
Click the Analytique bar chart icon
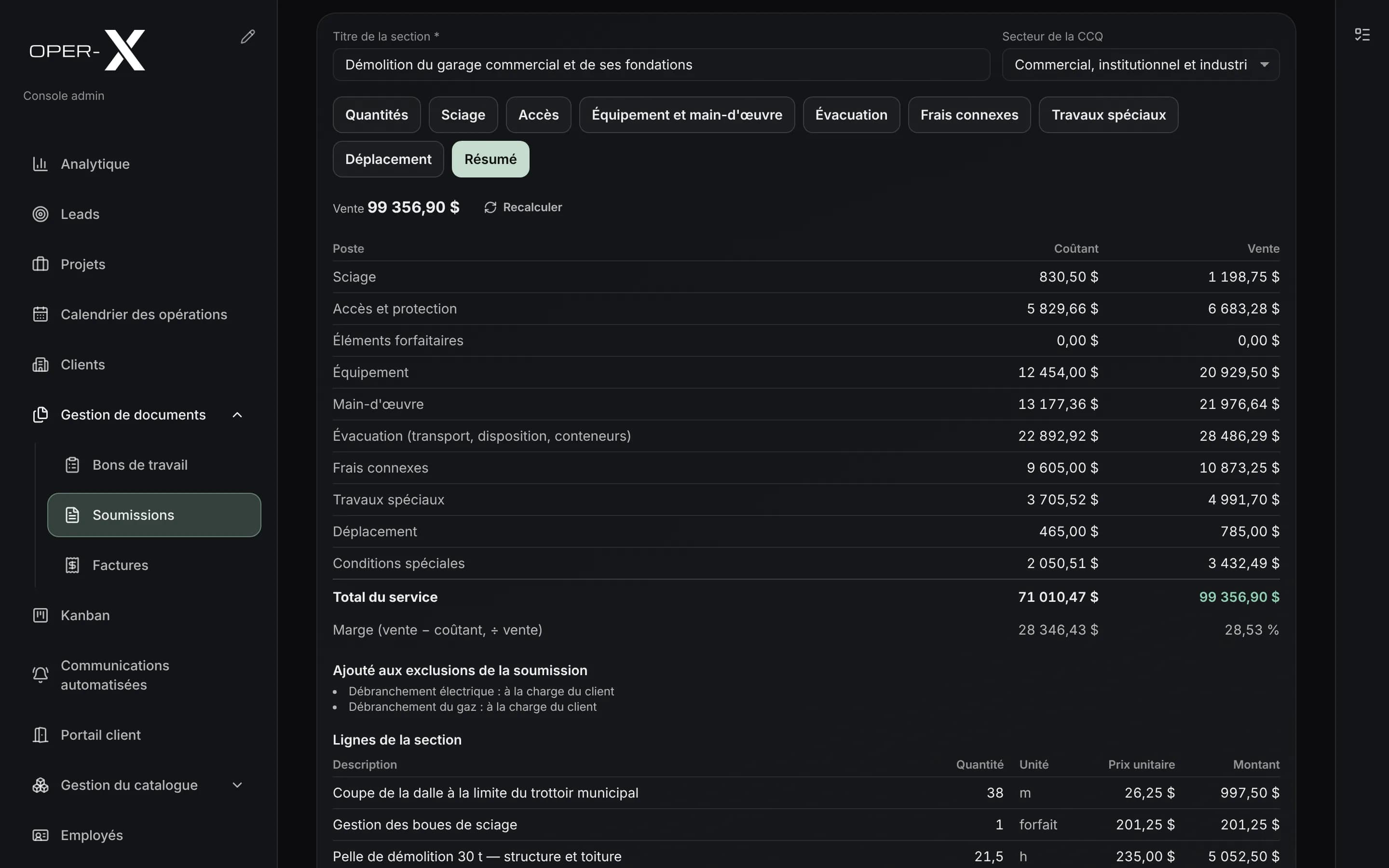click(x=40, y=164)
